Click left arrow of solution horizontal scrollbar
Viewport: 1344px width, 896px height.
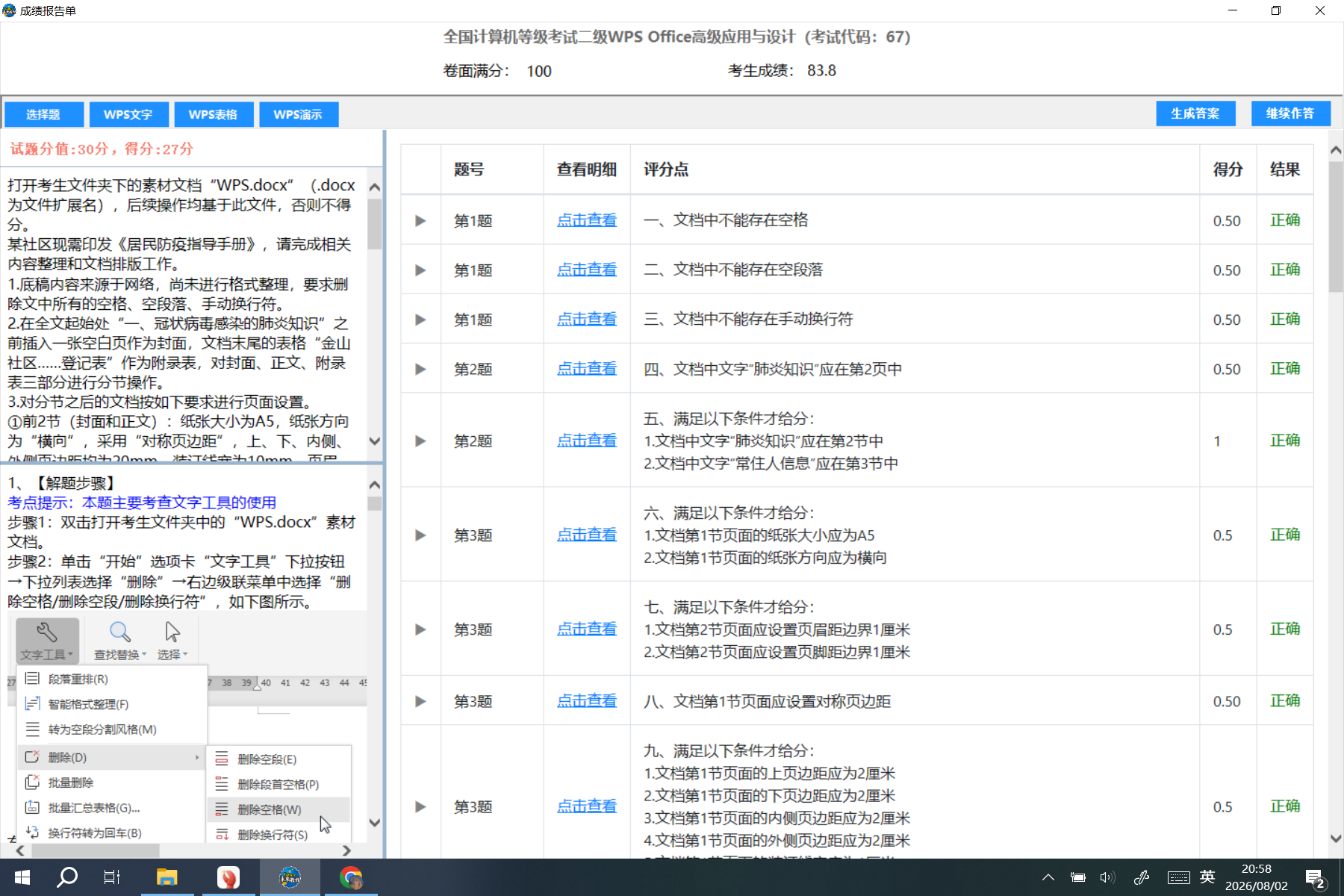[20, 850]
